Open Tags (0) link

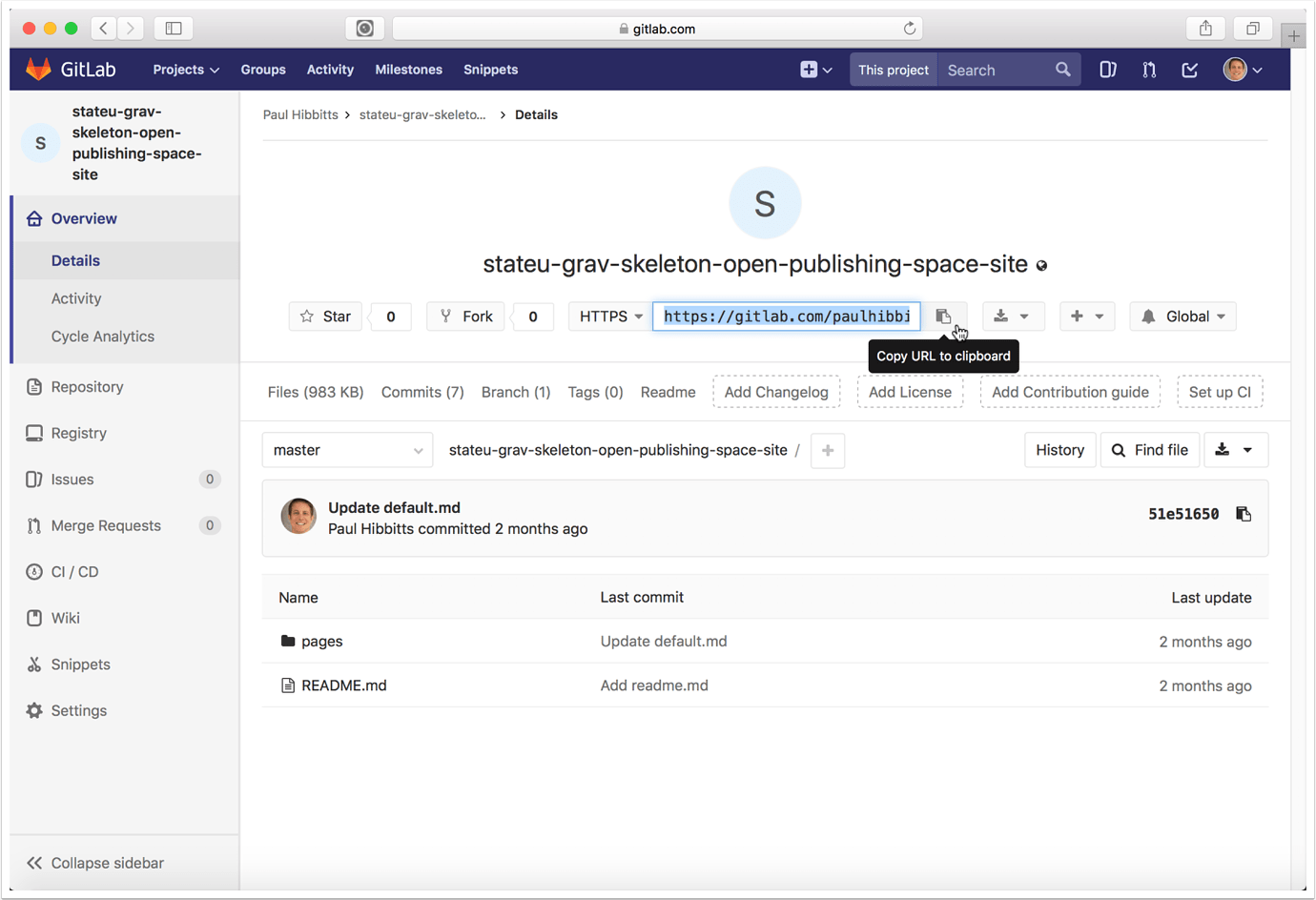595,392
